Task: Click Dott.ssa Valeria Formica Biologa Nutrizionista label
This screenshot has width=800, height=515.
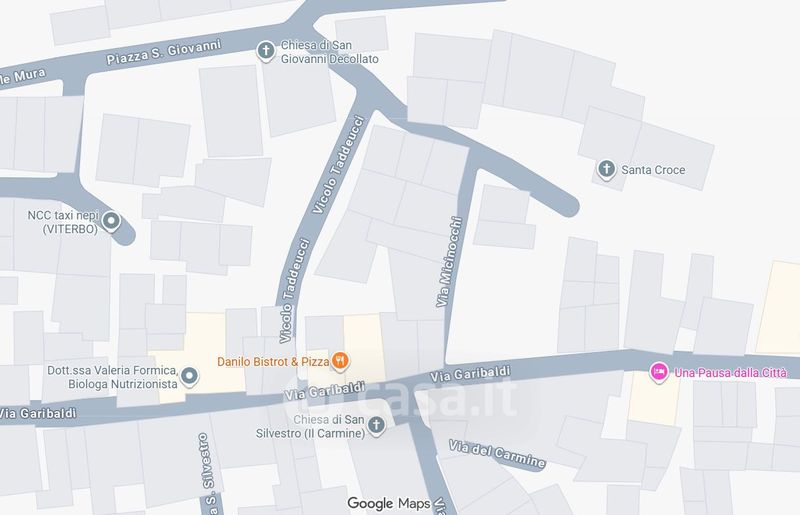Action: pyautogui.click(x=112, y=377)
